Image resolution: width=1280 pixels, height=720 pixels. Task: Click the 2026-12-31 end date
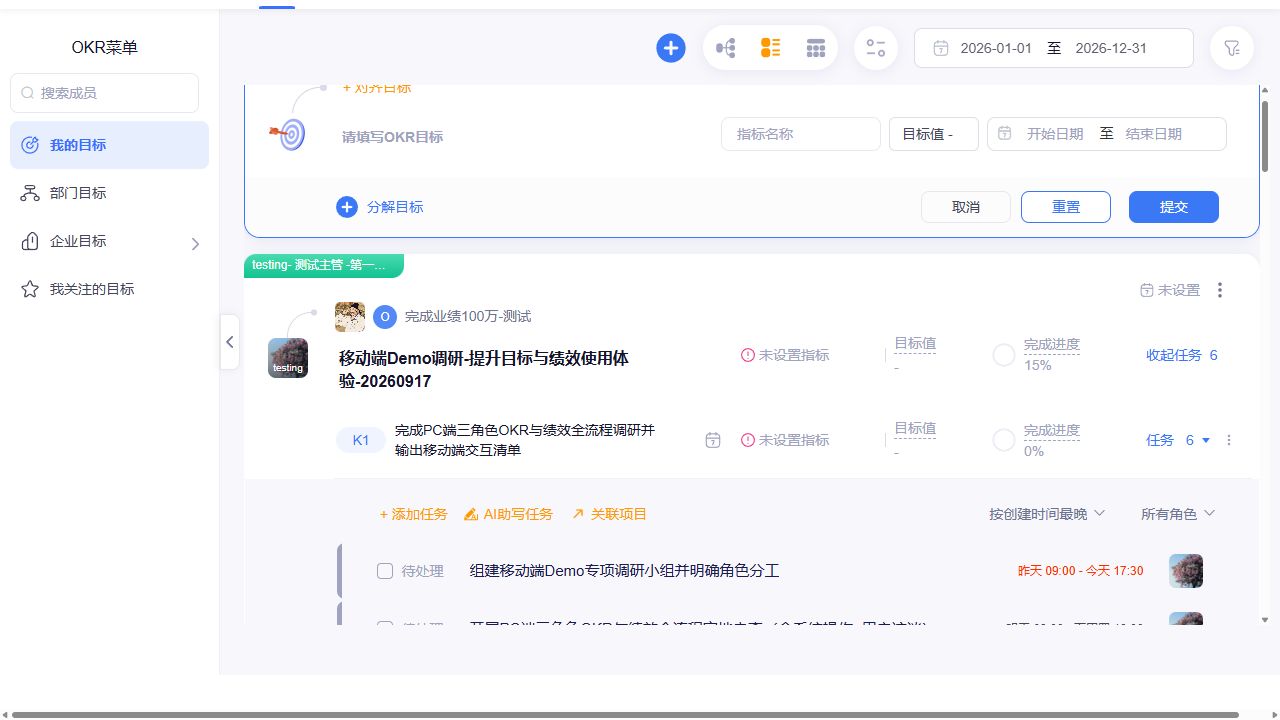click(1111, 48)
